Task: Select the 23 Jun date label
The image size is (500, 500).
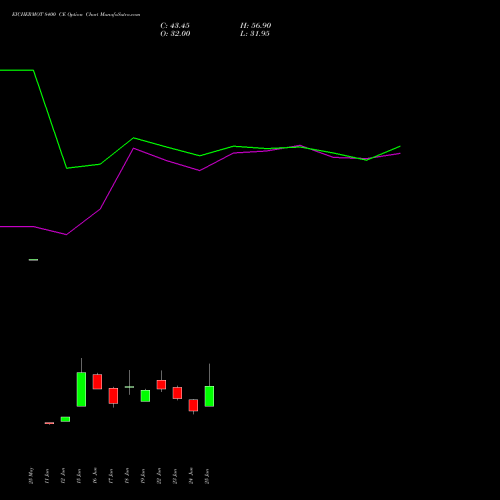Action: click(x=176, y=476)
